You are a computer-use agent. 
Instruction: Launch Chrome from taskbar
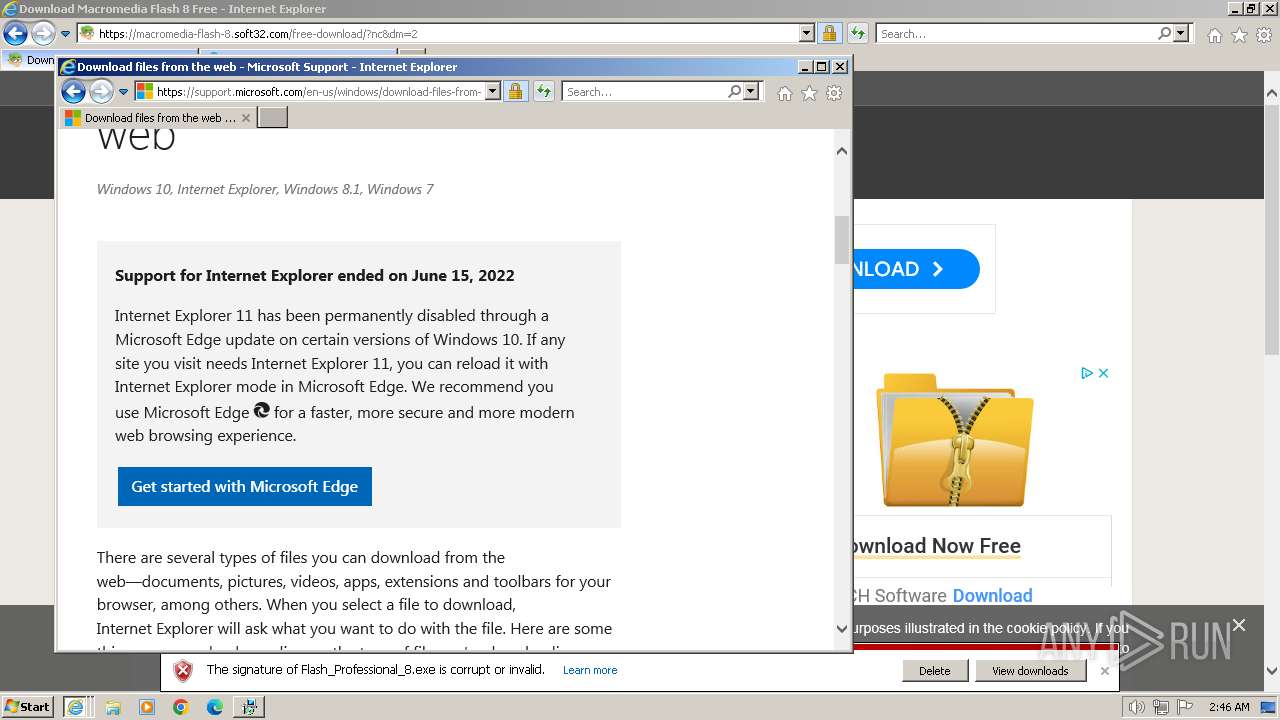(x=181, y=707)
